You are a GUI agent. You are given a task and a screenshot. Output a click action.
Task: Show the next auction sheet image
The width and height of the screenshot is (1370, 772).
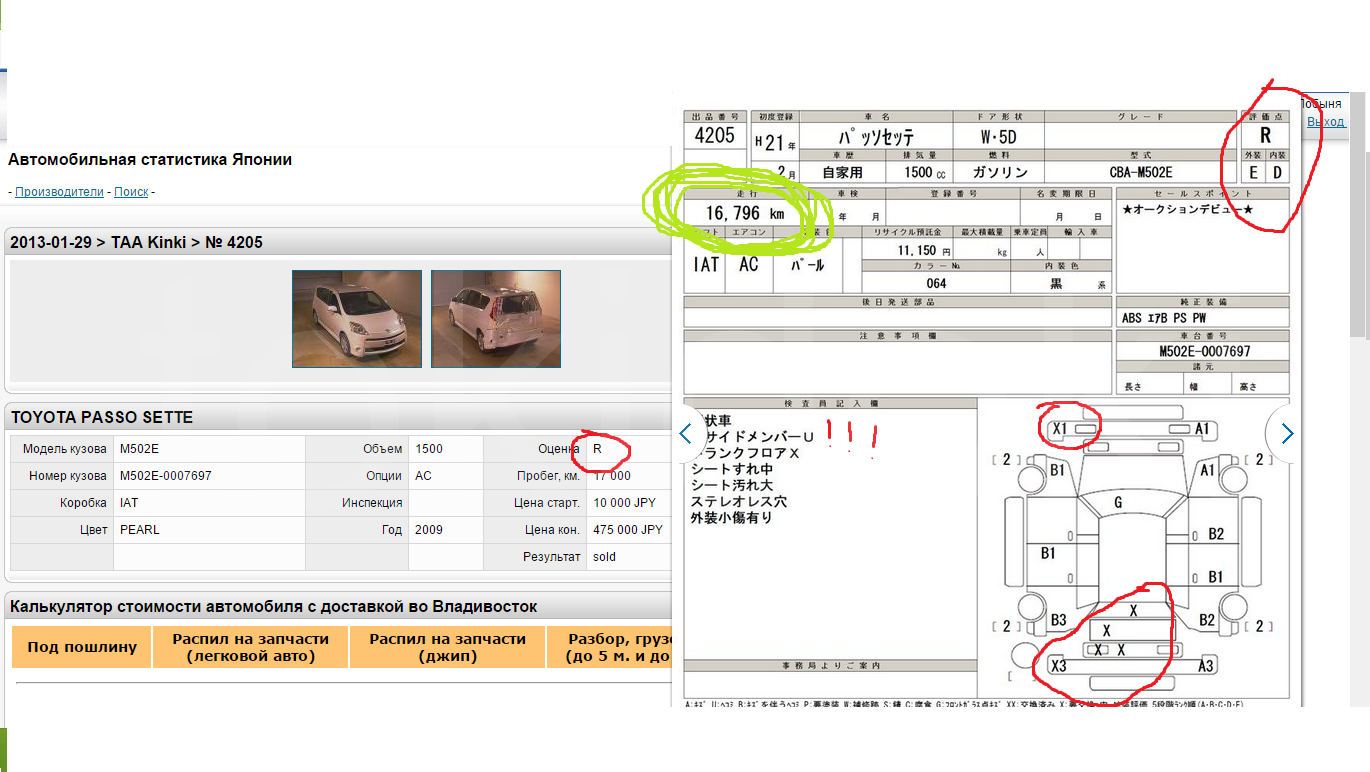pos(1287,434)
